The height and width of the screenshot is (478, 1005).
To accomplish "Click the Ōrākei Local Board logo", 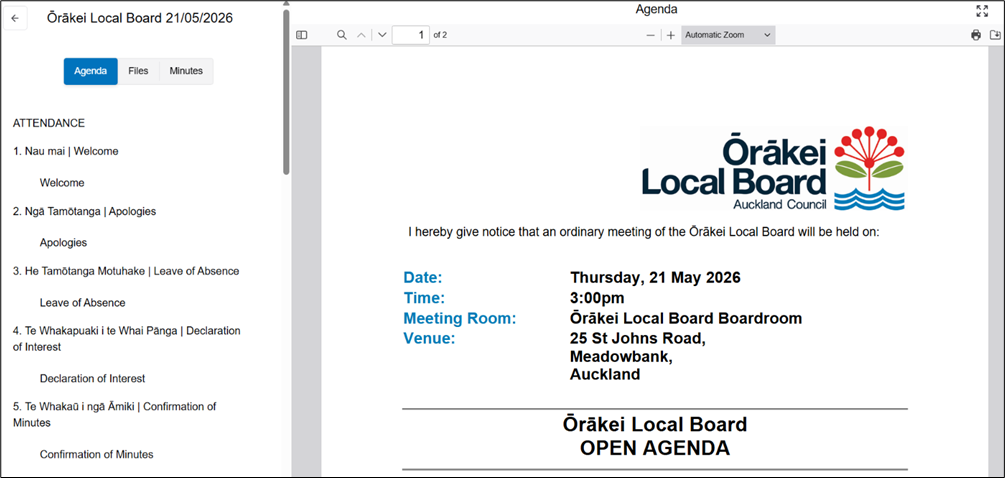I will point(773,169).
